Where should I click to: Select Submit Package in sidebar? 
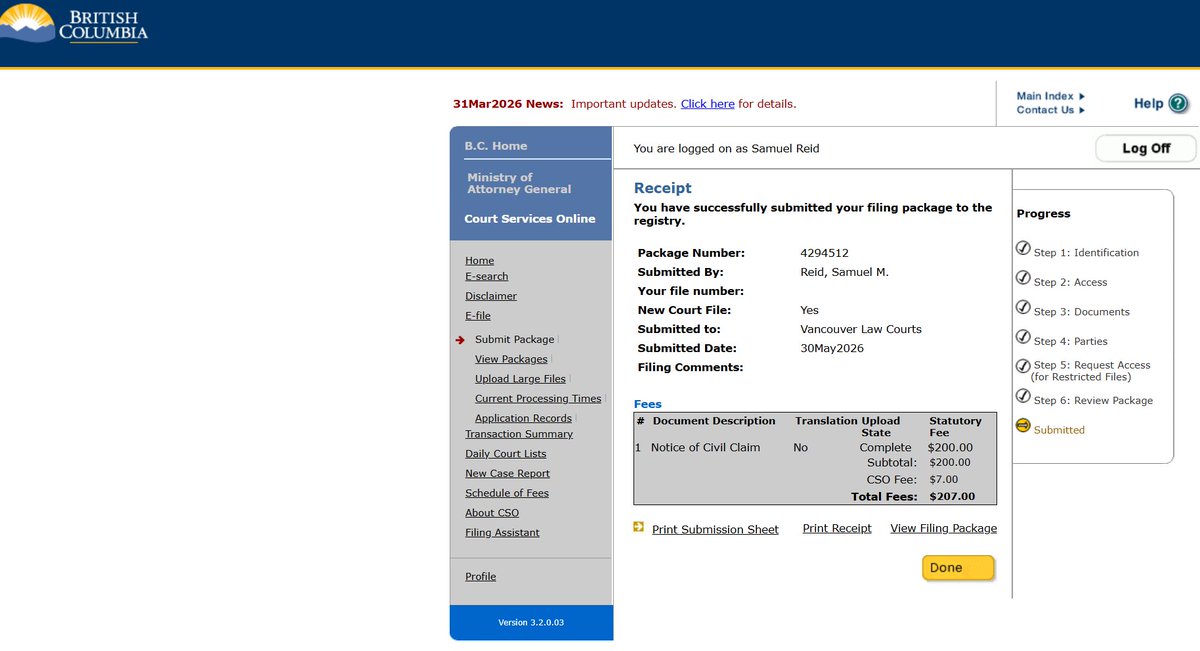click(514, 340)
